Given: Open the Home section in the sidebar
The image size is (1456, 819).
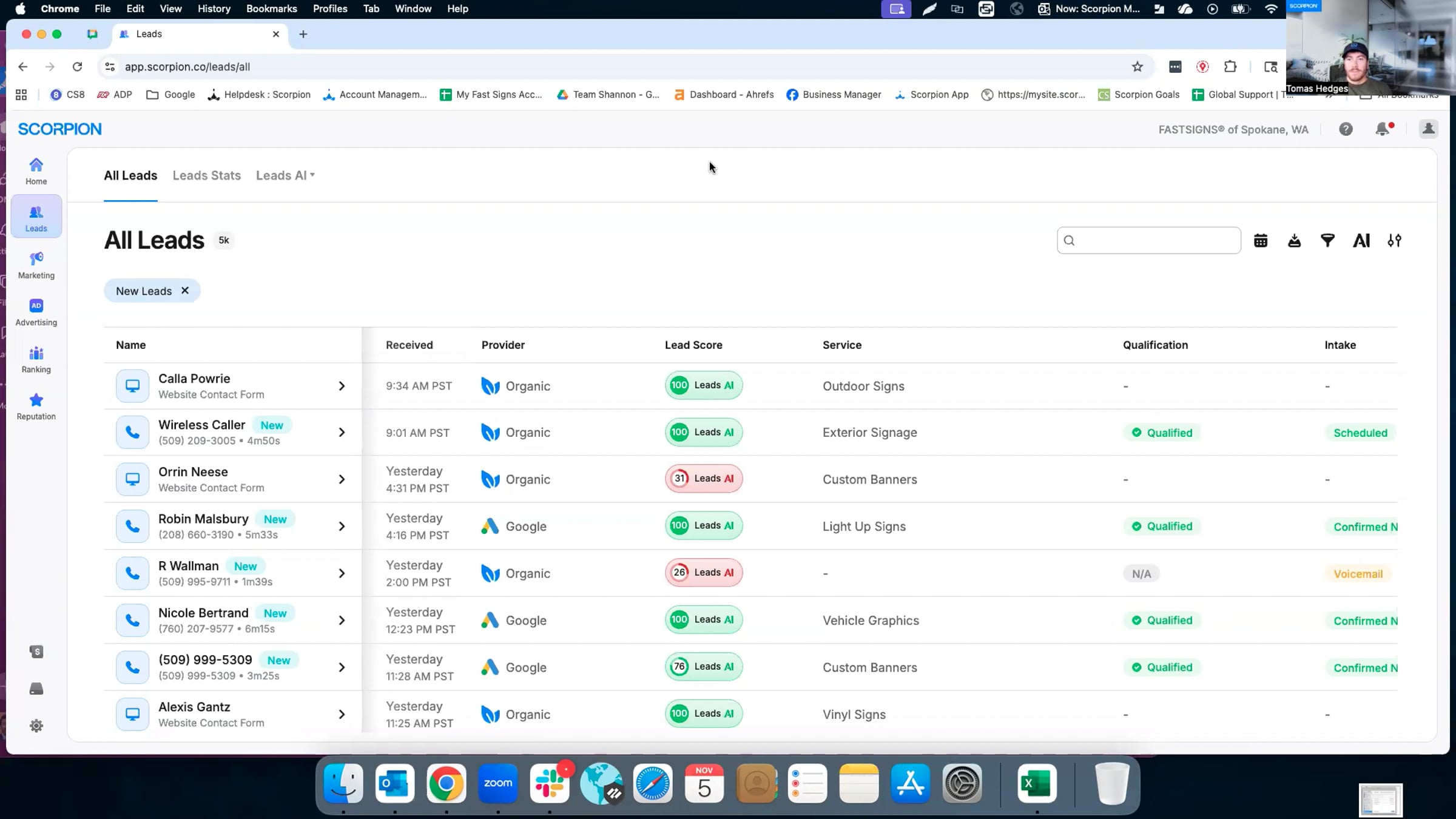Looking at the screenshot, I should [36, 171].
